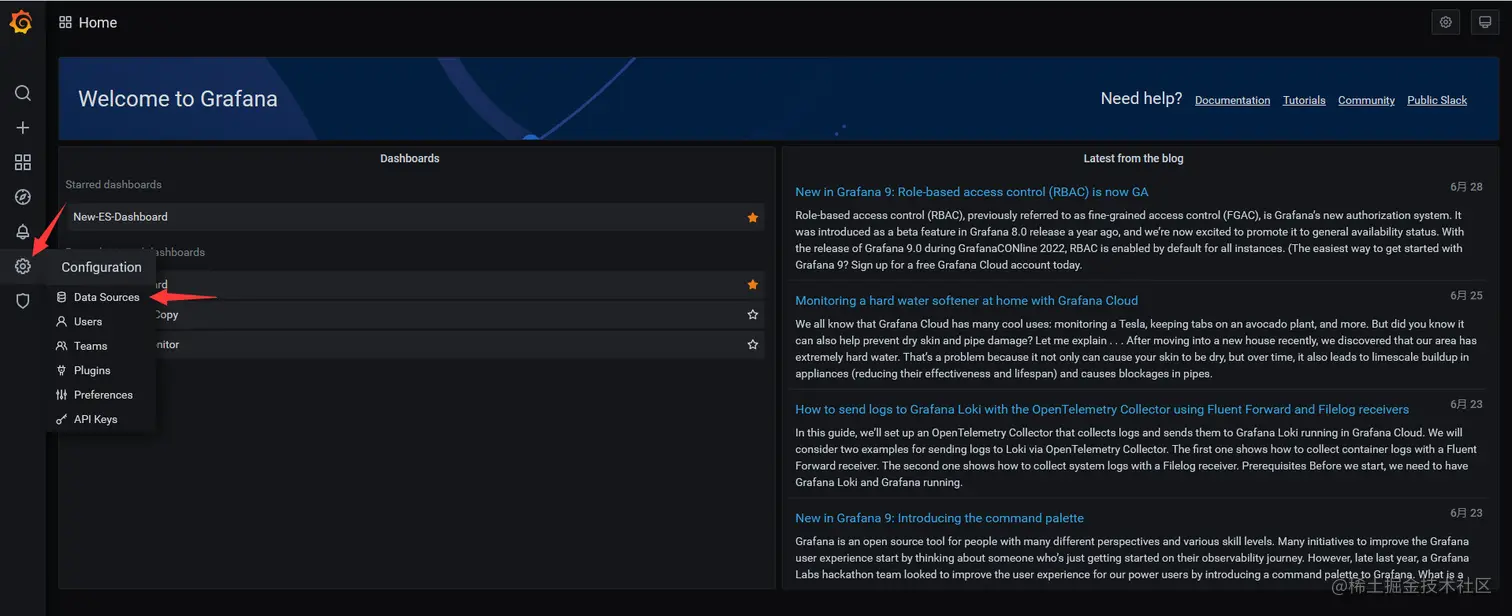Click the 6月 28 blog date

tap(1466, 187)
